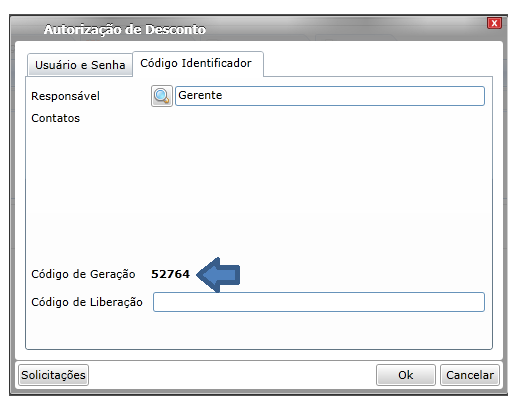Select the generation code 52764
The image size is (517, 403).
coord(170,274)
